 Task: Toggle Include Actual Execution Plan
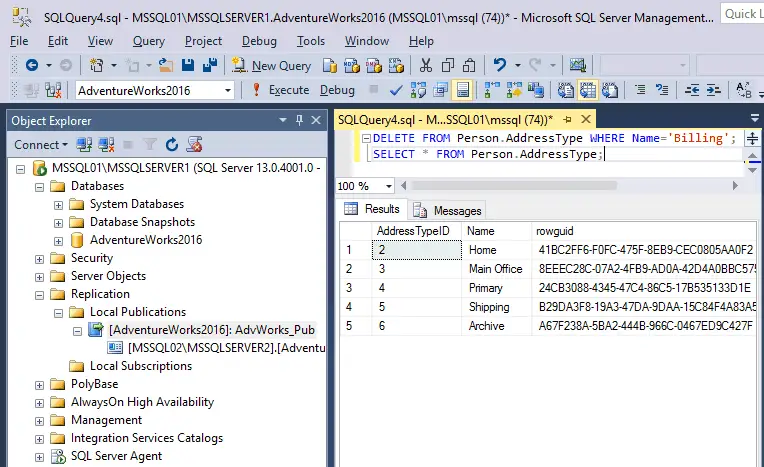pyautogui.click(x=492, y=90)
